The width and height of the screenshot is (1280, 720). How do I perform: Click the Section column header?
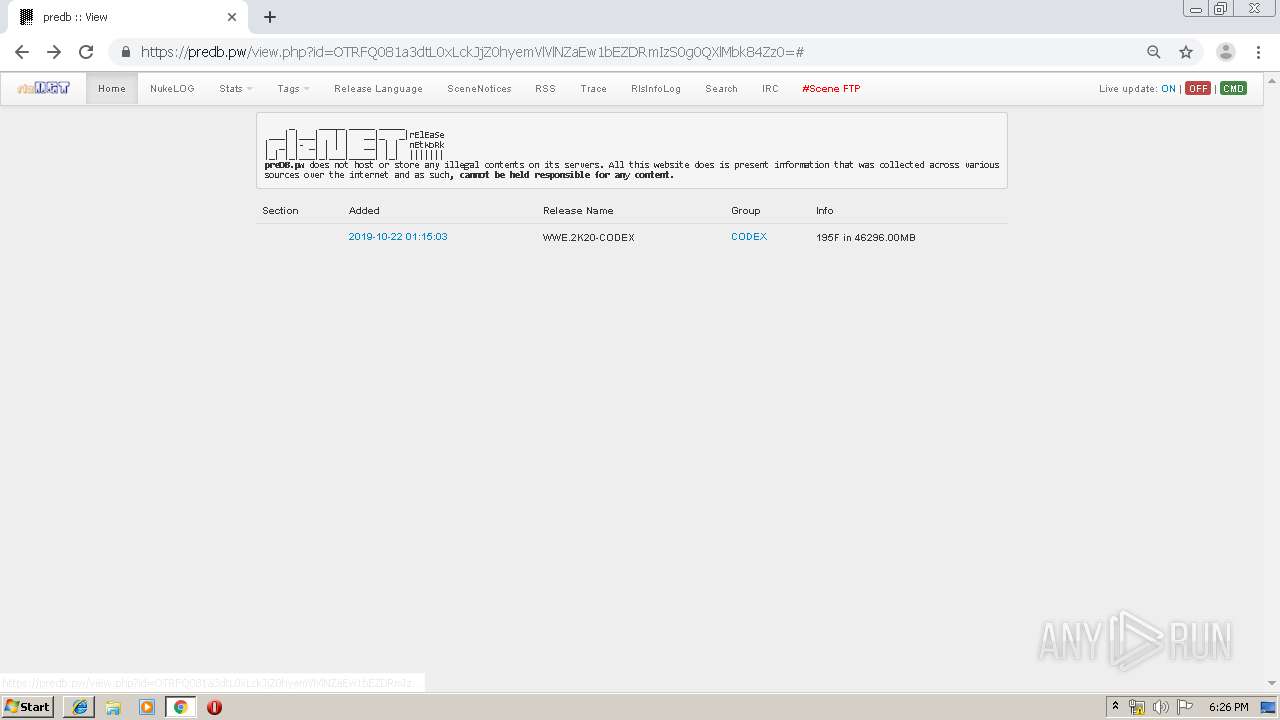click(x=280, y=211)
